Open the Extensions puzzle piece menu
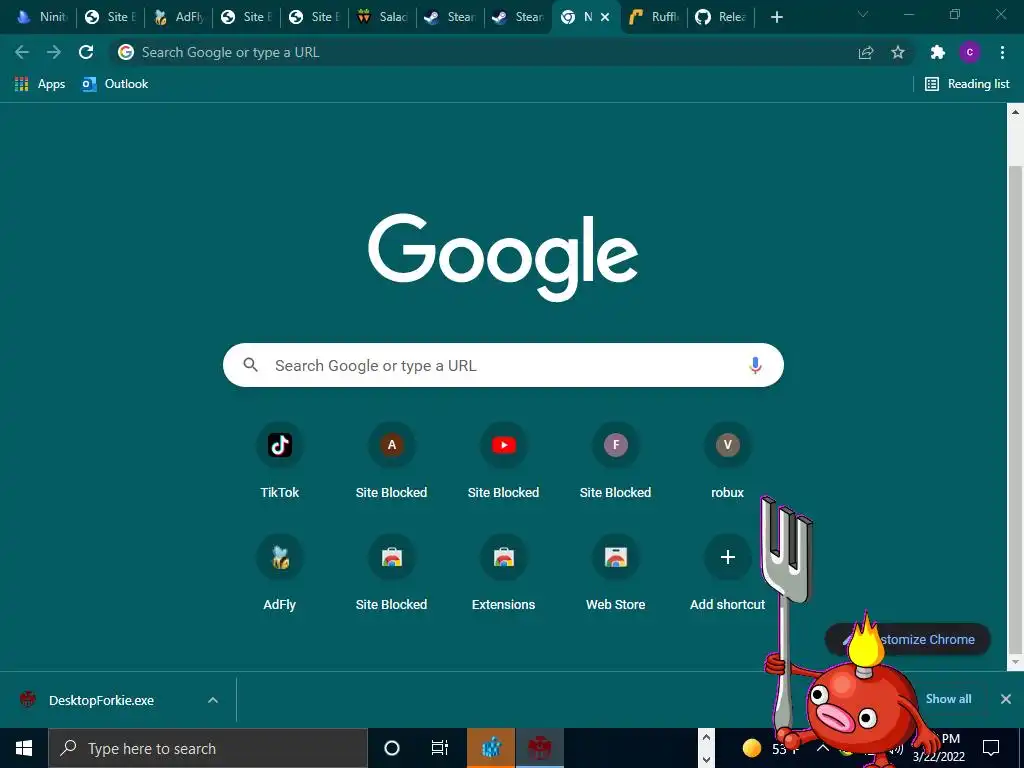 938,52
